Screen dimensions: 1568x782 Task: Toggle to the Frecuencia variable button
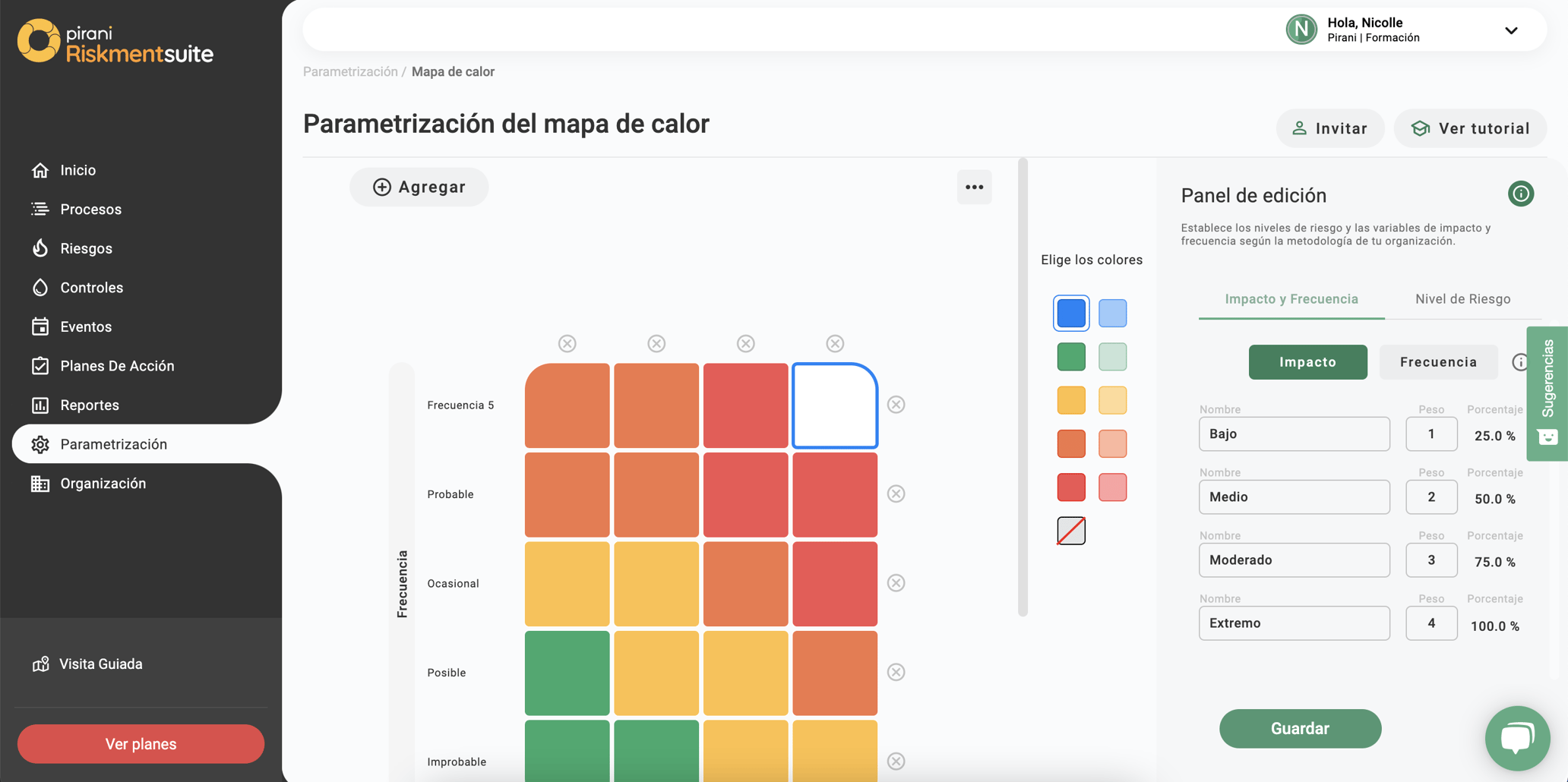coord(1438,362)
